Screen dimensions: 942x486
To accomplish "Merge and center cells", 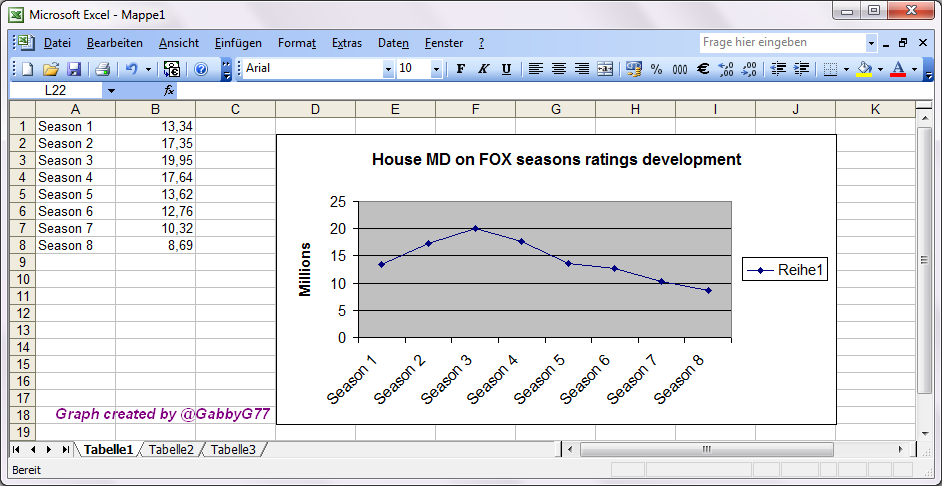I will coord(605,69).
